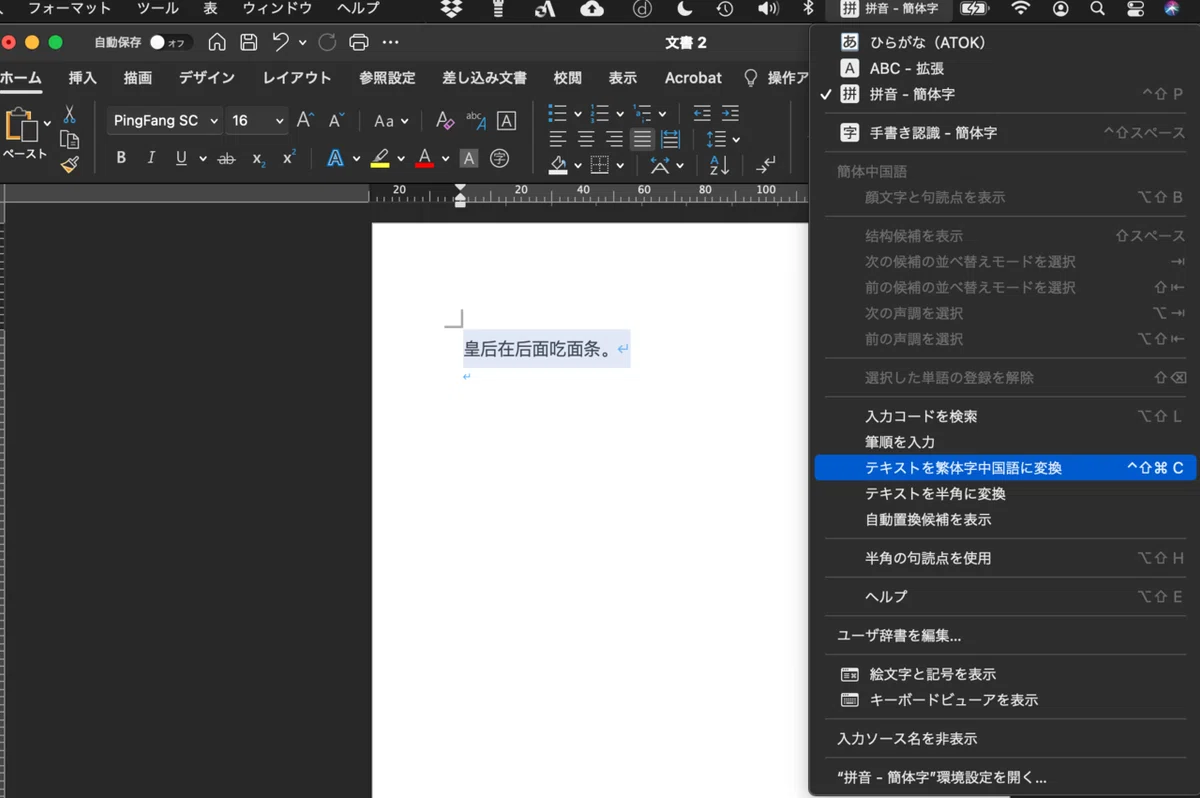The image size is (1200, 798).
Task: Click the Copy icon in clipboard group
Action: coord(69,140)
